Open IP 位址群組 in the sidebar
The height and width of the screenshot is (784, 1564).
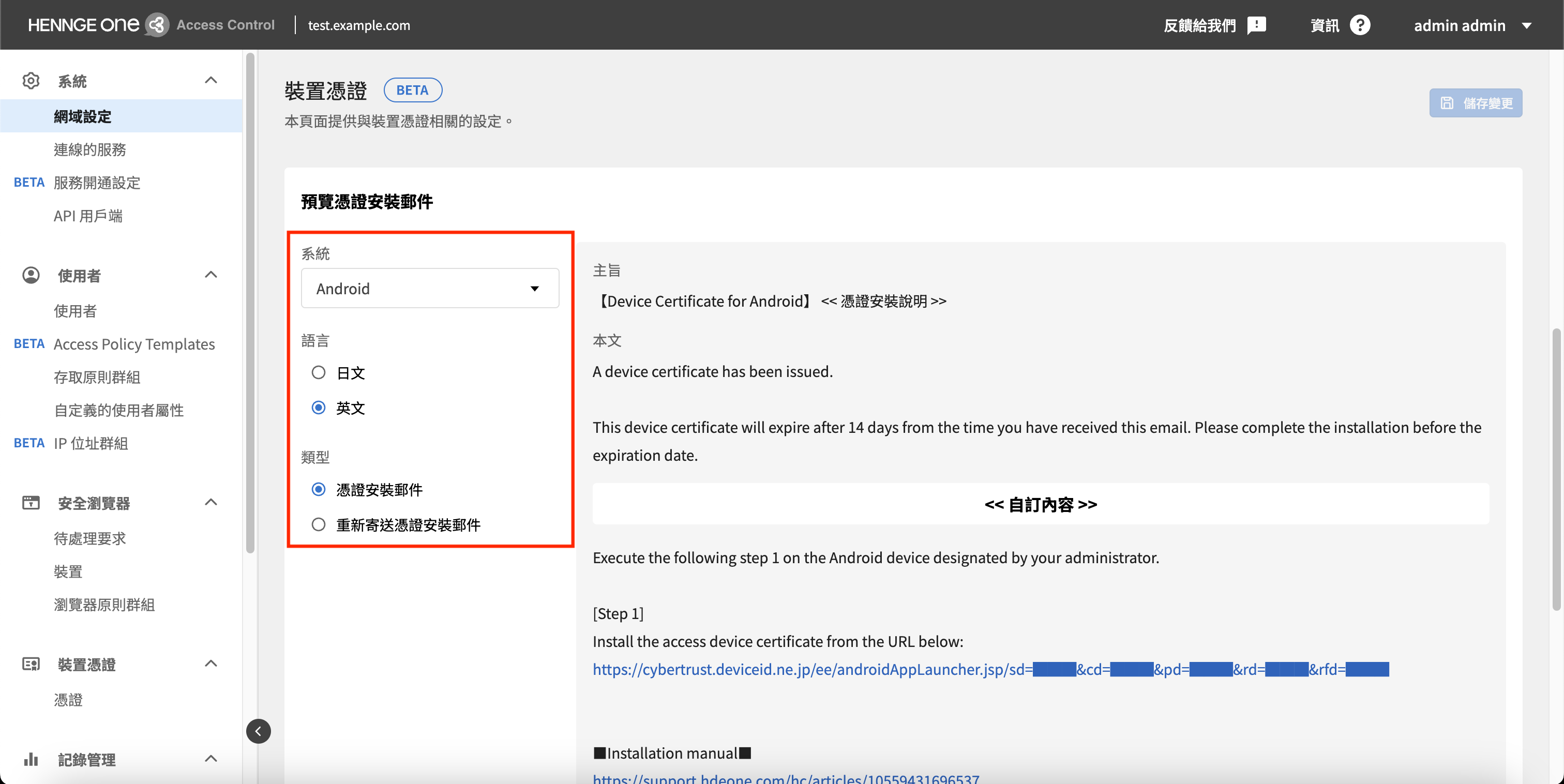[91, 443]
